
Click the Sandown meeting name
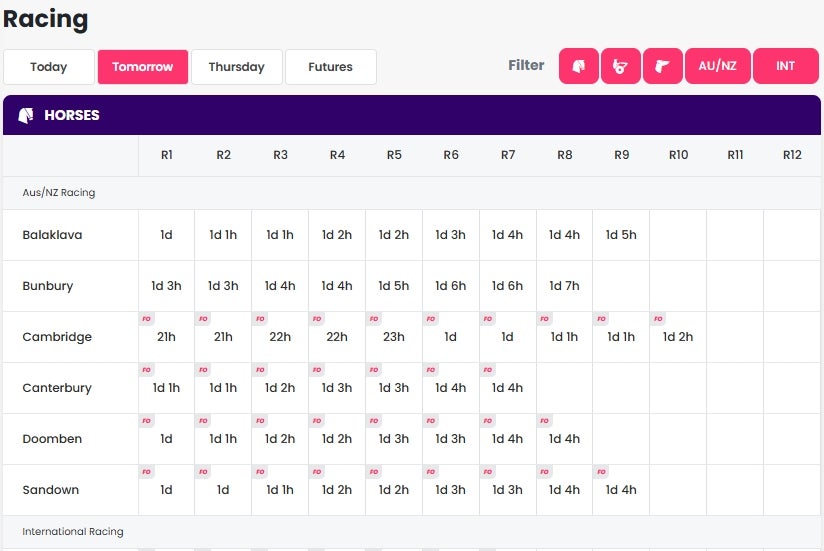[x=50, y=490]
